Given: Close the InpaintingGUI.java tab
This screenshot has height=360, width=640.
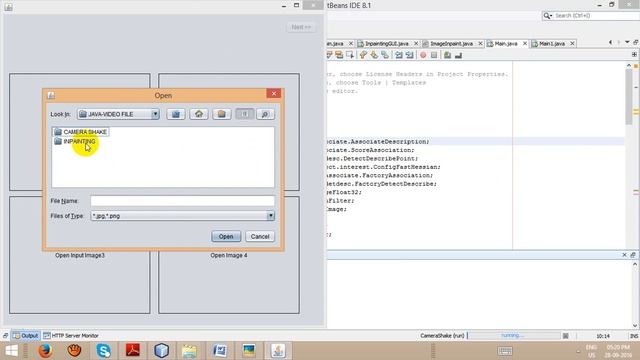Looking at the screenshot, I should pyautogui.click(x=416, y=43).
